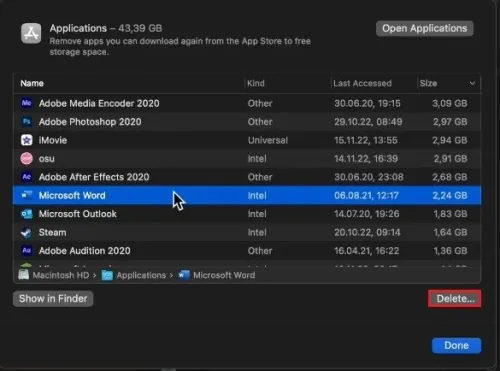The height and width of the screenshot is (371, 500).
Task: Click the Adobe Audition 2020 icon
Action: click(x=27, y=251)
